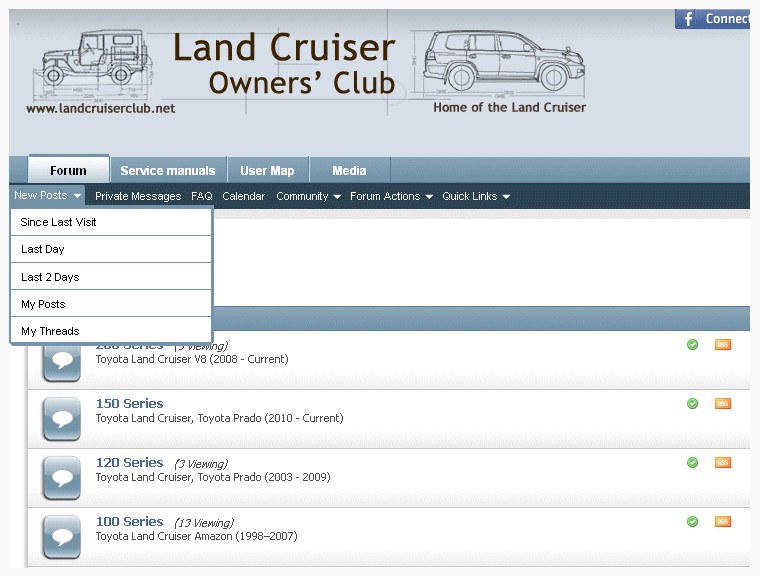Open RSS feed for 150 Series
The image size is (760, 576).
coord(723,403)
